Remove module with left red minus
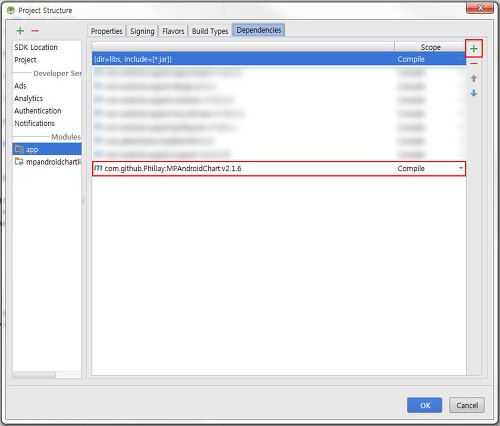The image size is (500, 426). click(35, 31)
